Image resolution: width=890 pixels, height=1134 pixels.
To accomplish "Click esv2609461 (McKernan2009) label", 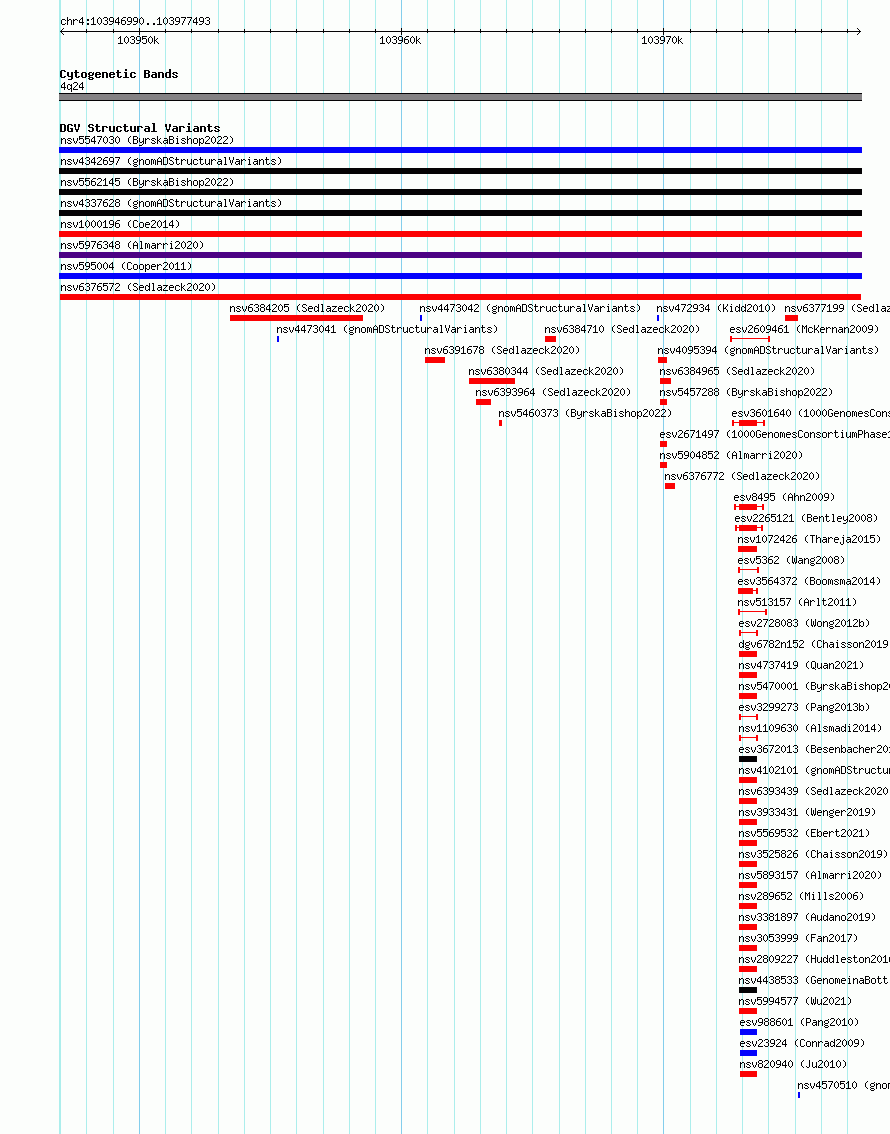I will (804, 329).
